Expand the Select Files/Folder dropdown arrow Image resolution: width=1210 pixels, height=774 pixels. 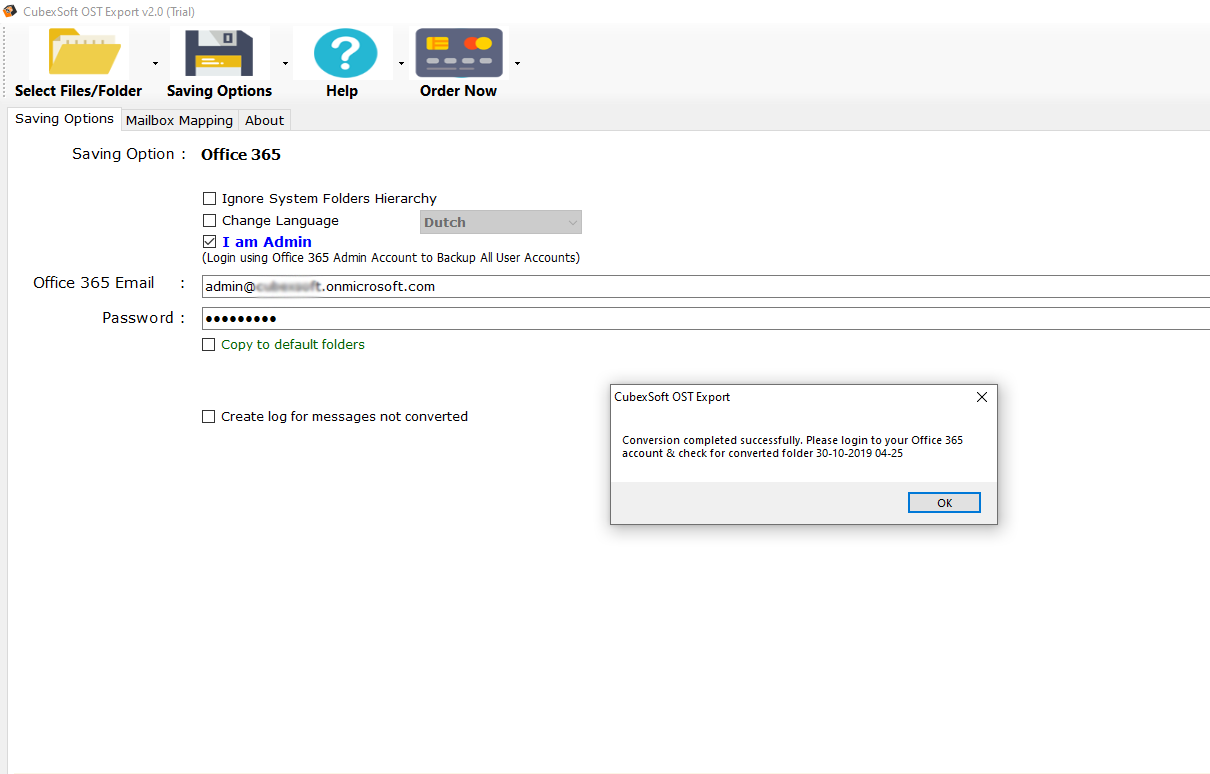tap(155, 64)
